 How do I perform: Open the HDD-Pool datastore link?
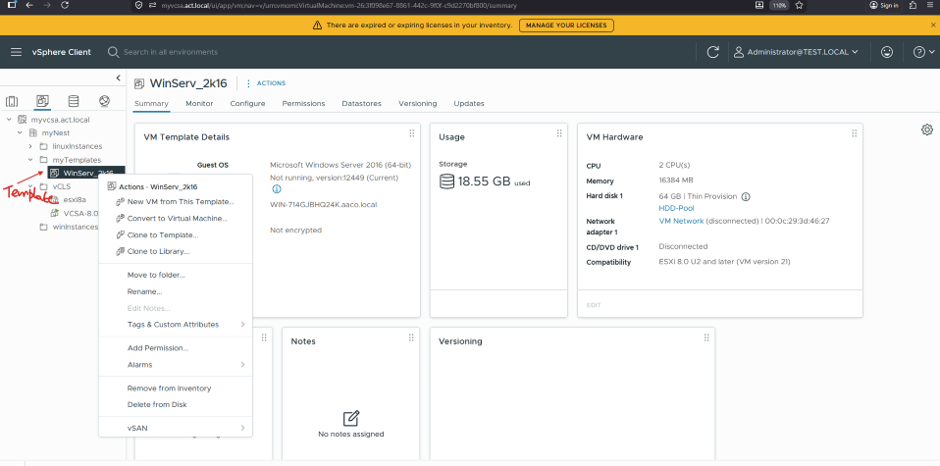click(676, 208)
